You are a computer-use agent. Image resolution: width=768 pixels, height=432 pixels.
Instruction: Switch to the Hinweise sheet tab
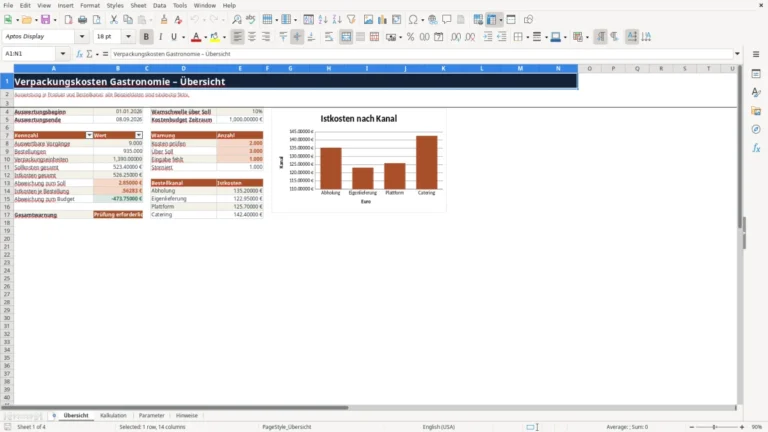click(x=187, y=415)
